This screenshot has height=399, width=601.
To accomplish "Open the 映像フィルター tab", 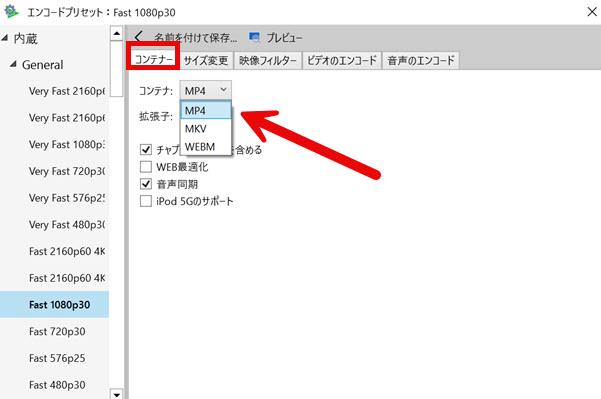I will pos(268,61).
